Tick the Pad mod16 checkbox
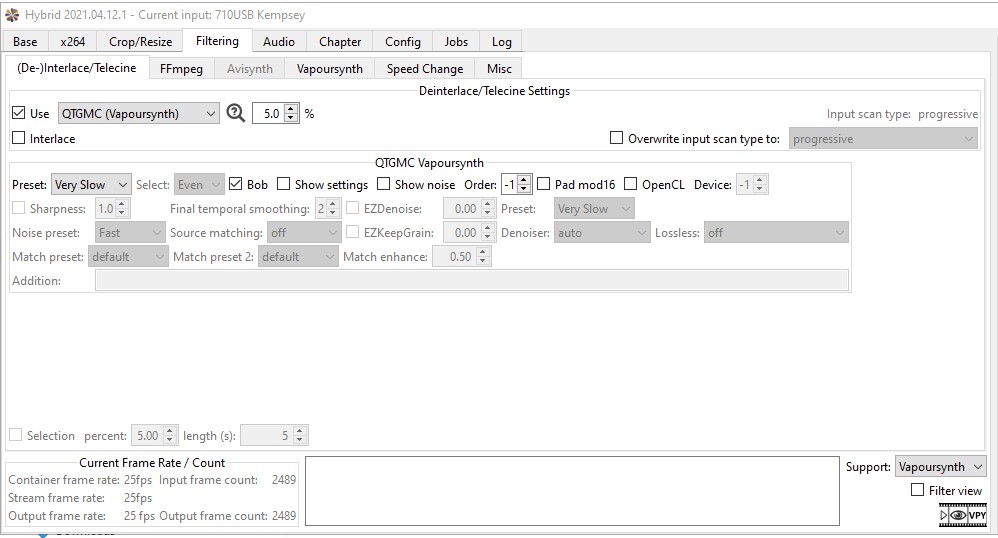This screenshot has height=538, width=998. pos(544,184)
